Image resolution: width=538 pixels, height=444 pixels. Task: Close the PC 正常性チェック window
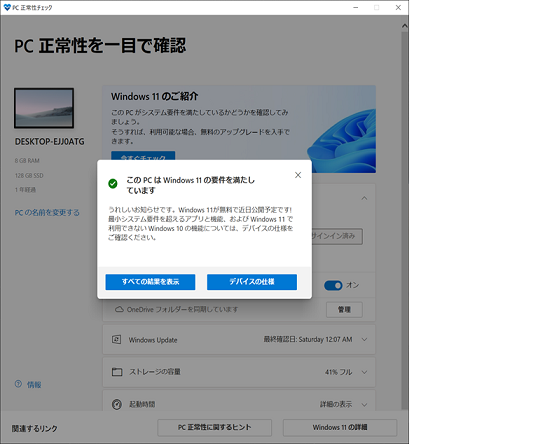(x=398, y=7)
